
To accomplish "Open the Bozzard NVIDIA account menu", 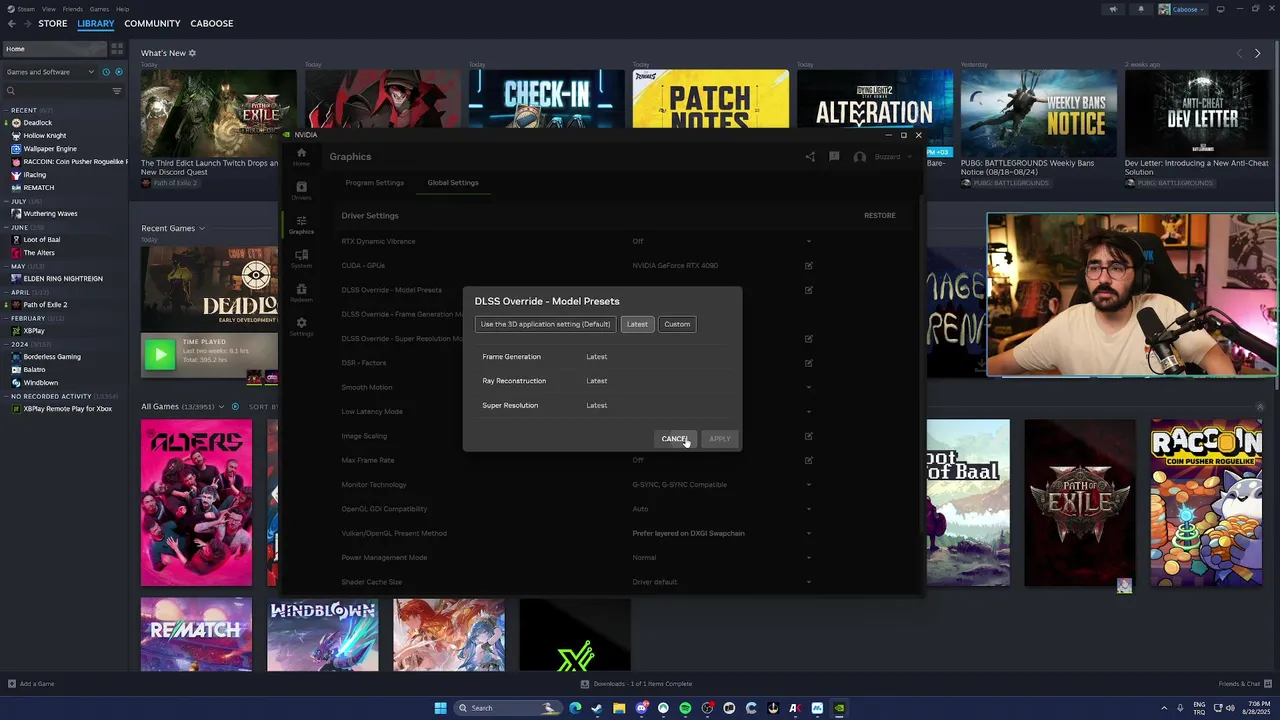I will pos(882,157).
